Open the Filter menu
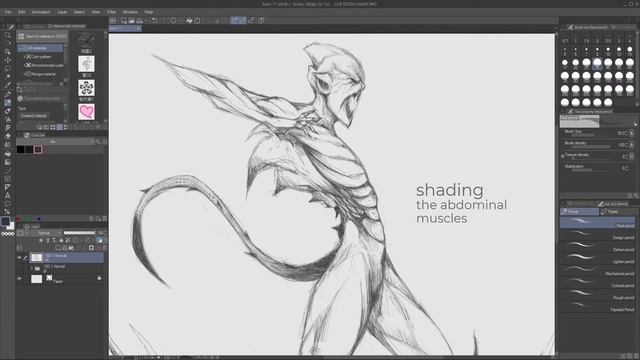The width and height of the screenshot is (640, 360). tap(111, 12)
